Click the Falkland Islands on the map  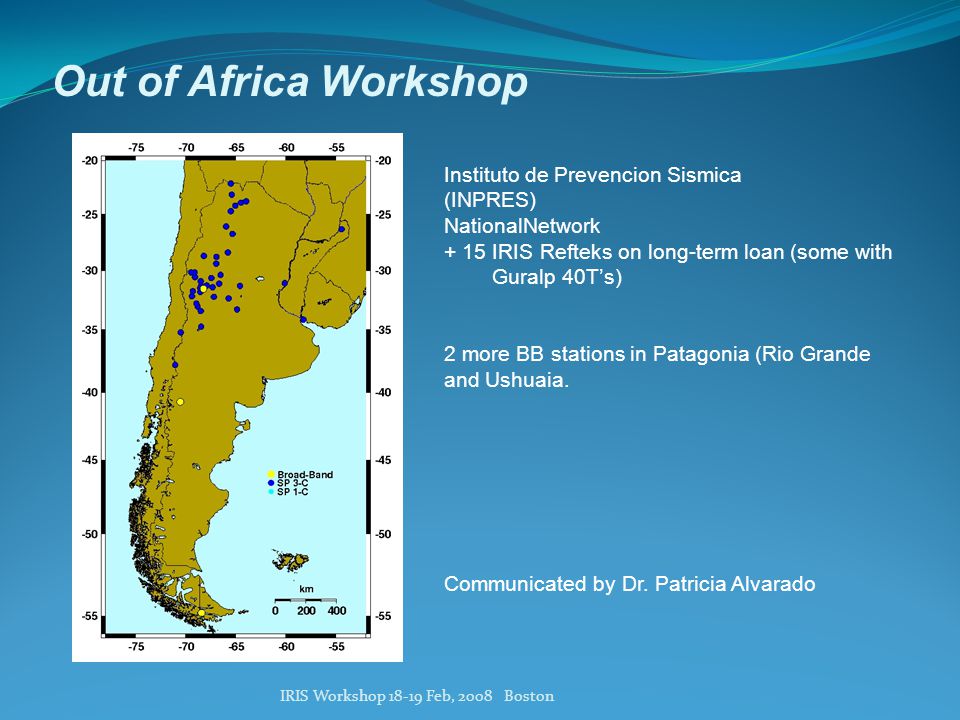(291, 560)
